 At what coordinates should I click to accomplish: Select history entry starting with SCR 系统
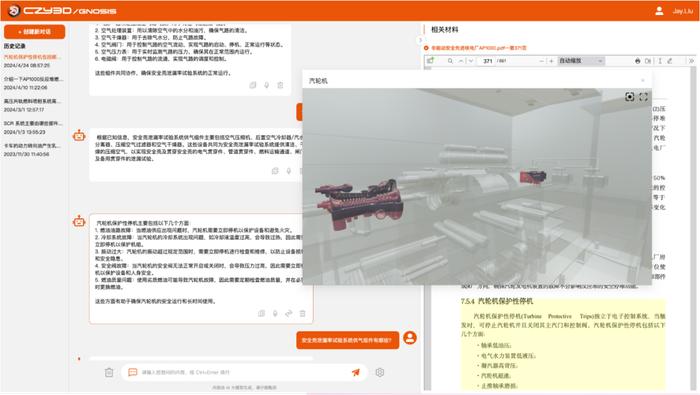click(33, 127)
